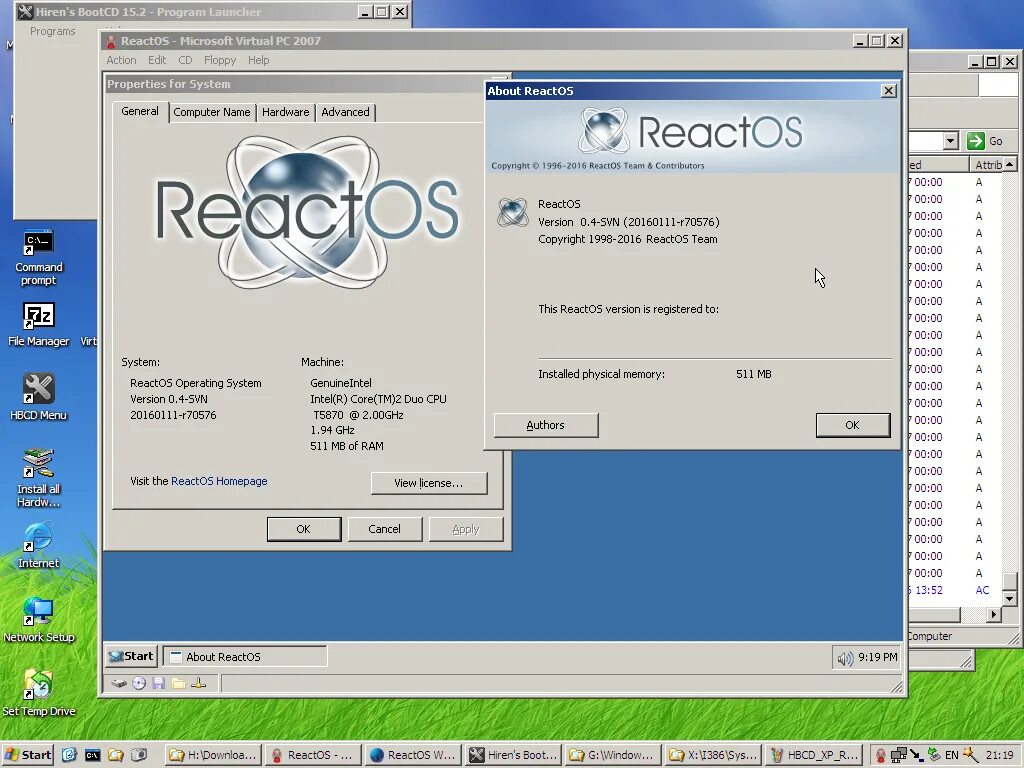Click the network computers tray icon
This screenshot has width=1024, height=768.
[899, 756]
